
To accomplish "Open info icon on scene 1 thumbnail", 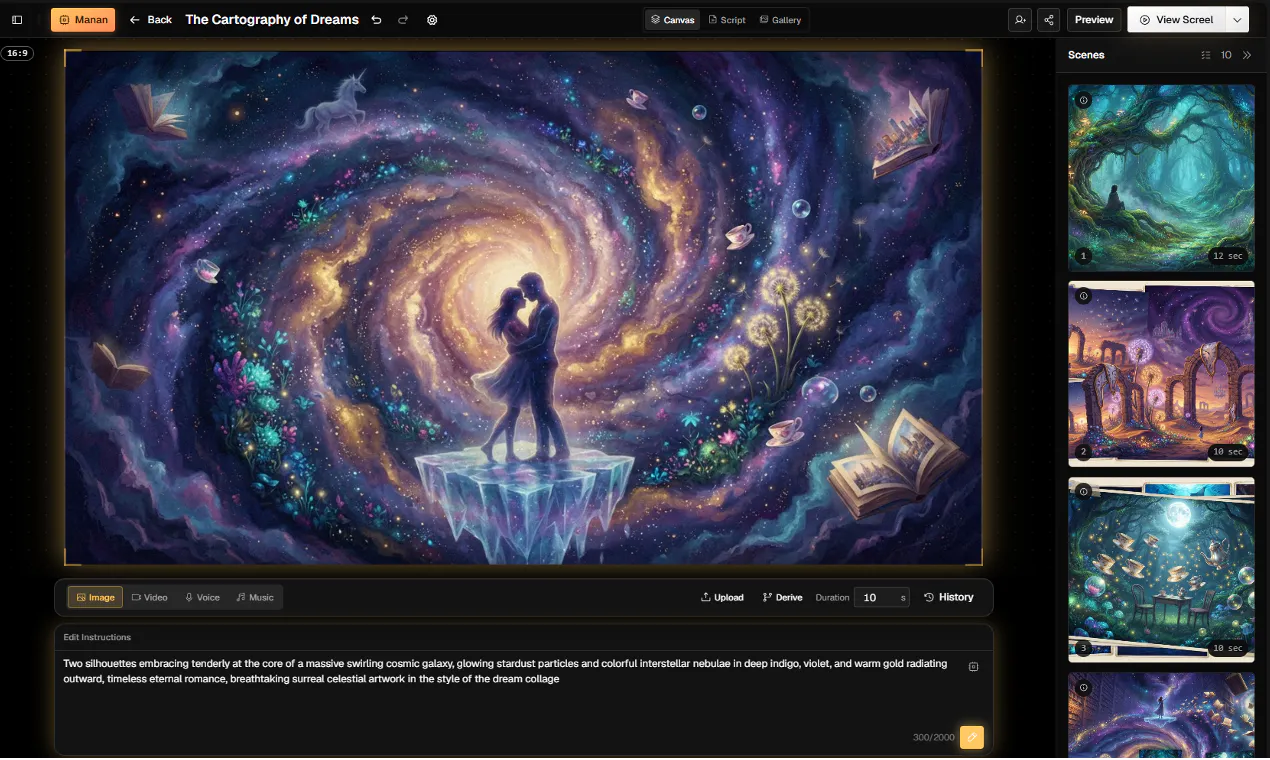I will pos(1084,100).
